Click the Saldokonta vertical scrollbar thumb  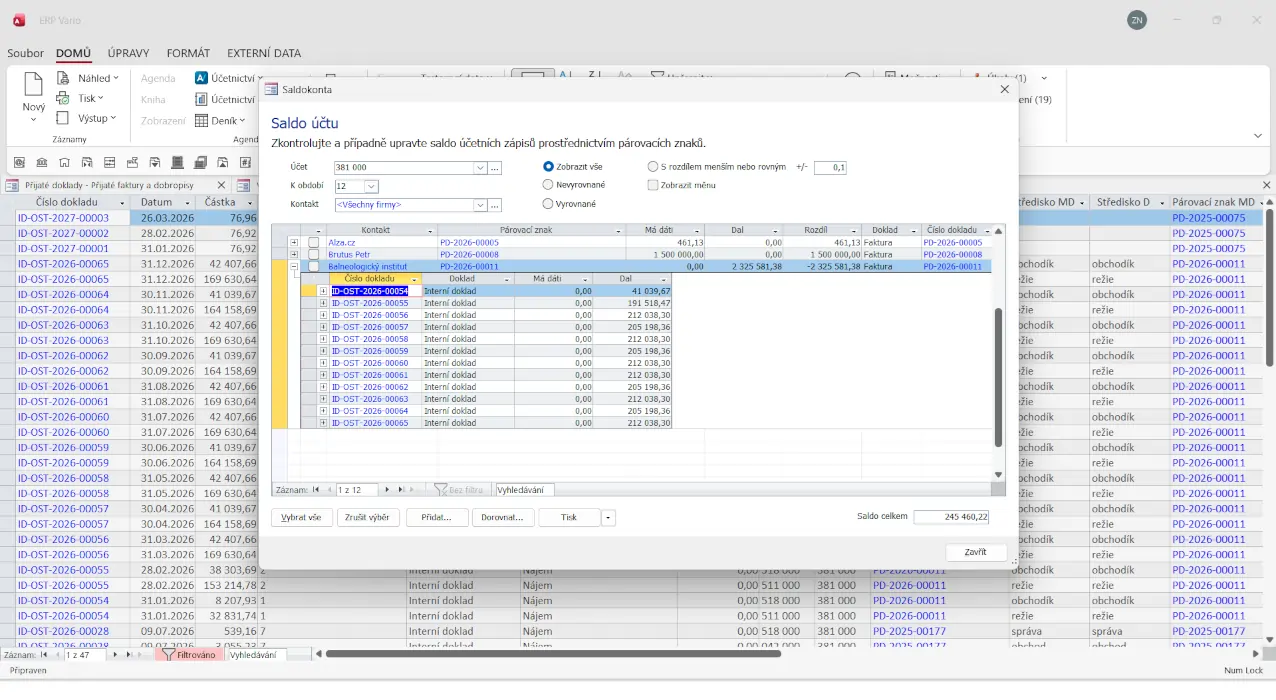[997, 377]
